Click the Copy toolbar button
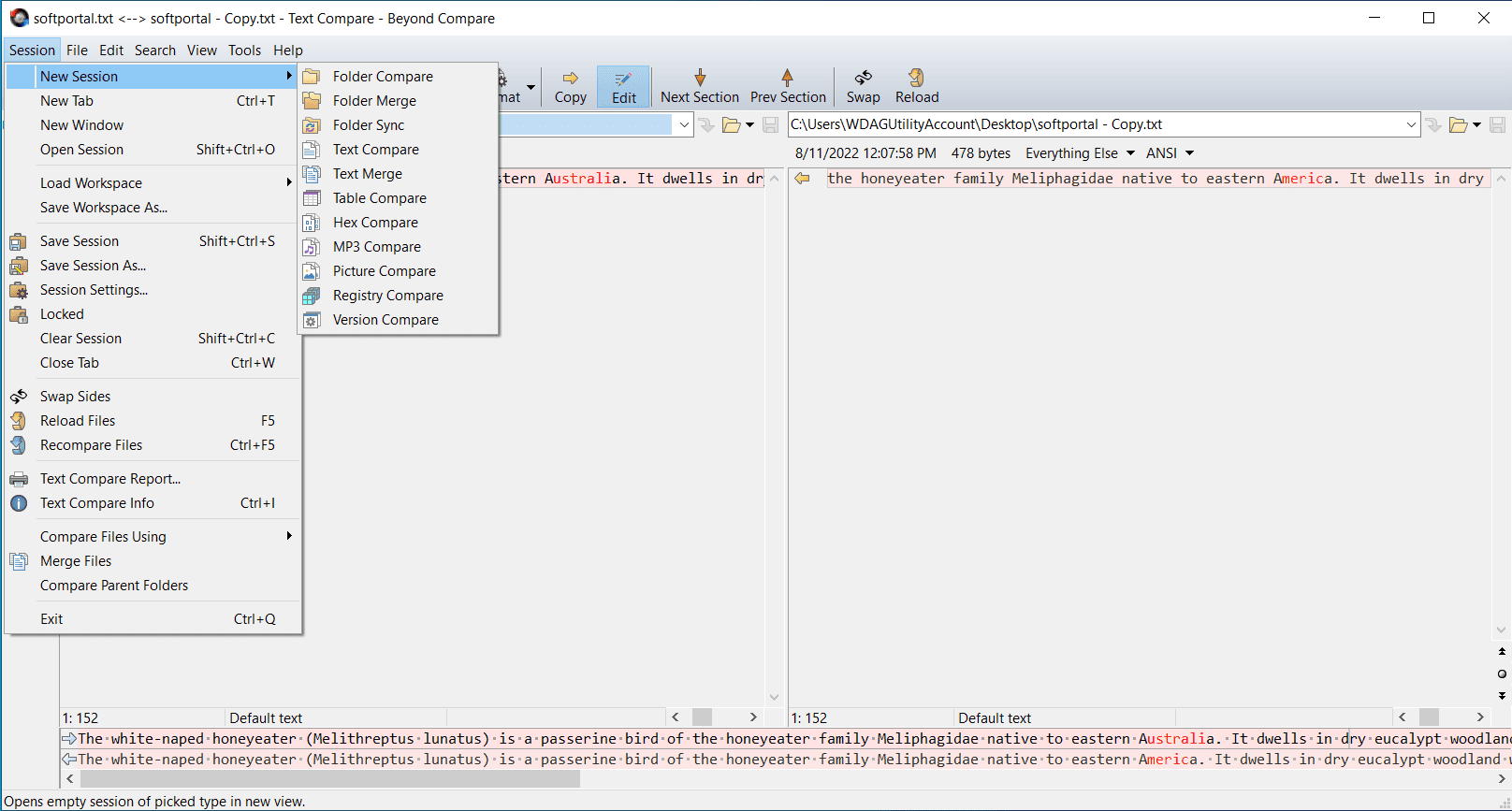 click(x=570, y=87)
